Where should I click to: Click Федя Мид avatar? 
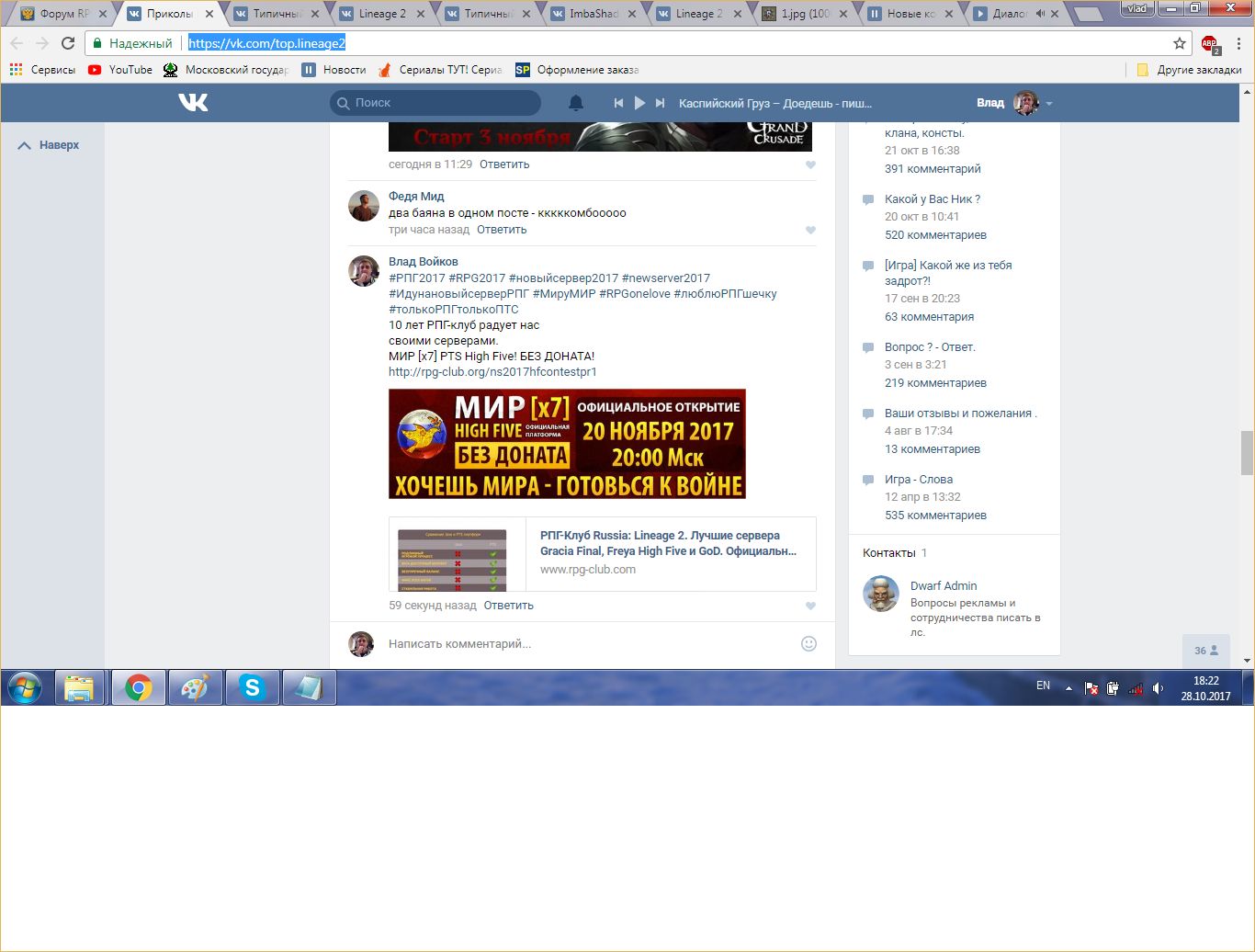pos(364,206)
